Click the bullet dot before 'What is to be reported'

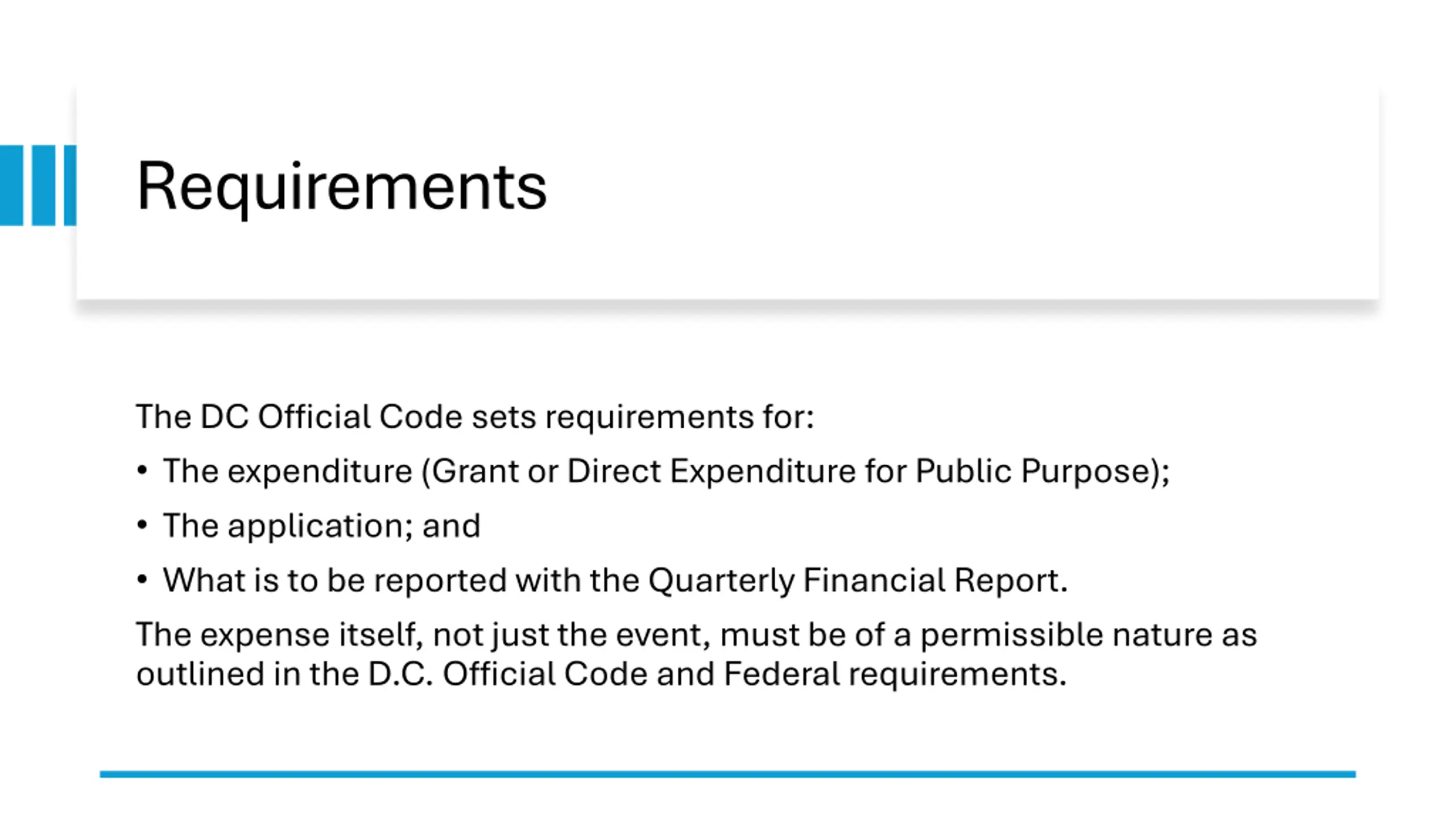tap(142, 580)
